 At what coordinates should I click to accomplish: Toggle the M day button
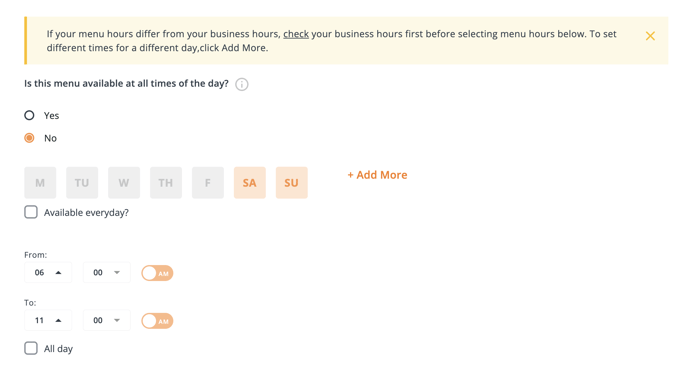point(40,182)
